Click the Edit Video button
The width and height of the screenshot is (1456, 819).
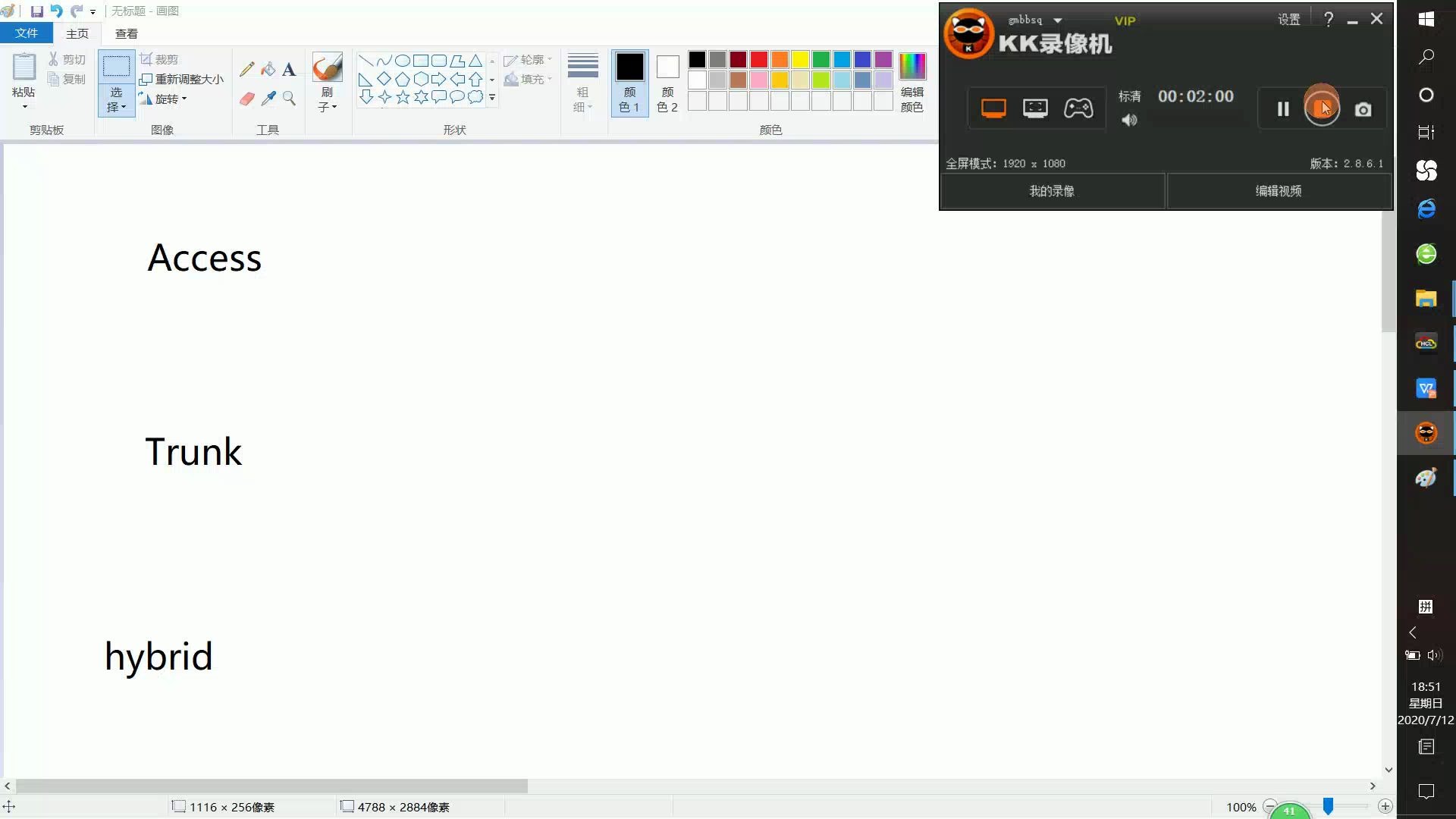pos(1279,191)
